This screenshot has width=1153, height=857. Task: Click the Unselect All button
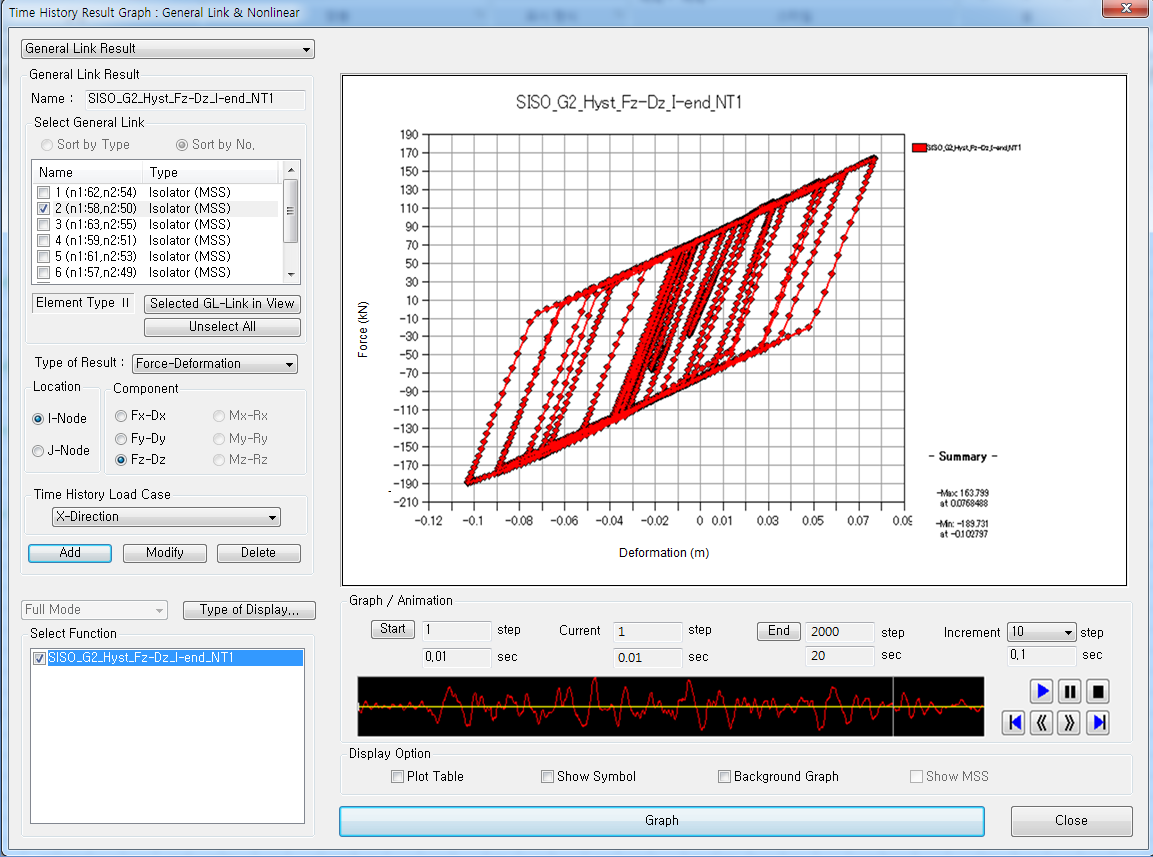pos(222,326)
